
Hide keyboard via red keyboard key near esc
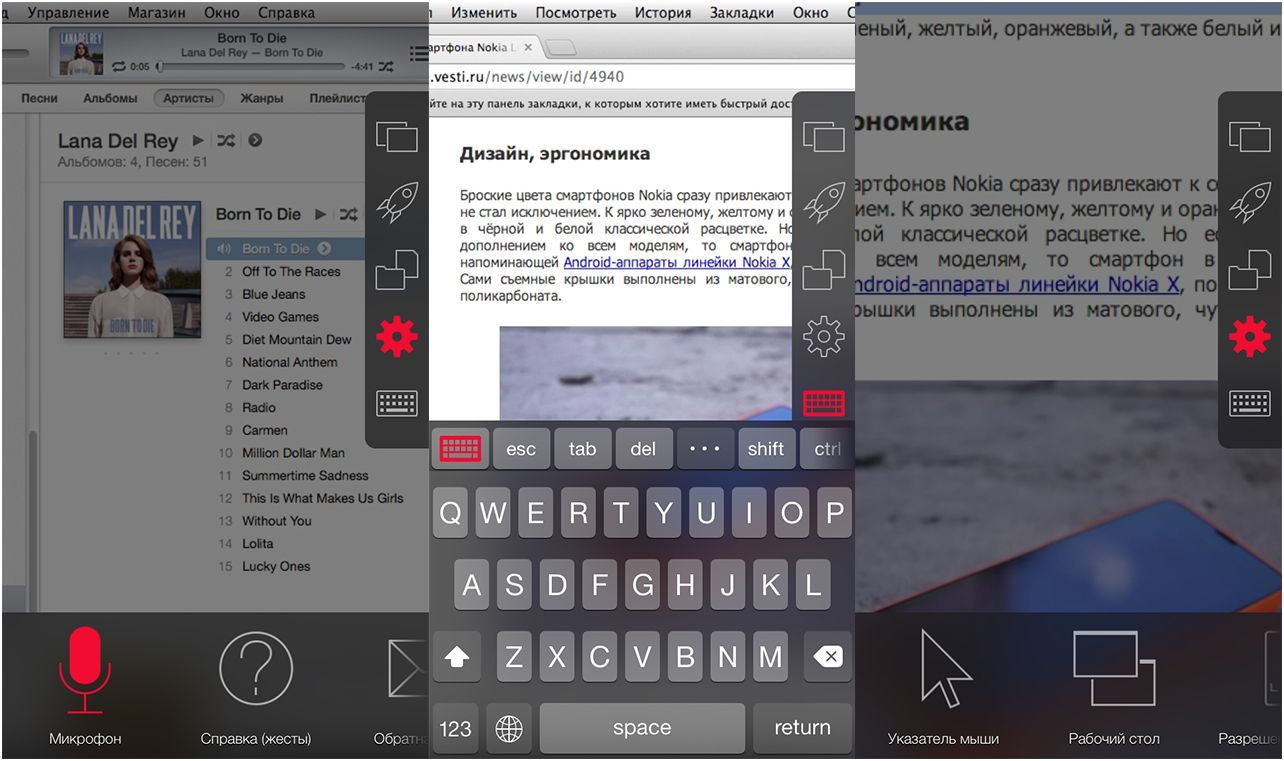pos(460,448)
